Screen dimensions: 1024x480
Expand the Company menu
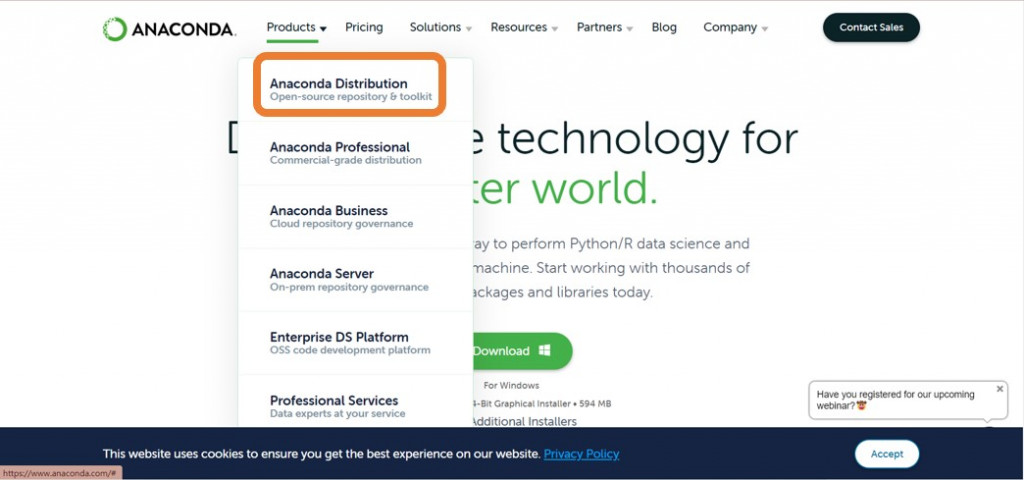[735, 27]
